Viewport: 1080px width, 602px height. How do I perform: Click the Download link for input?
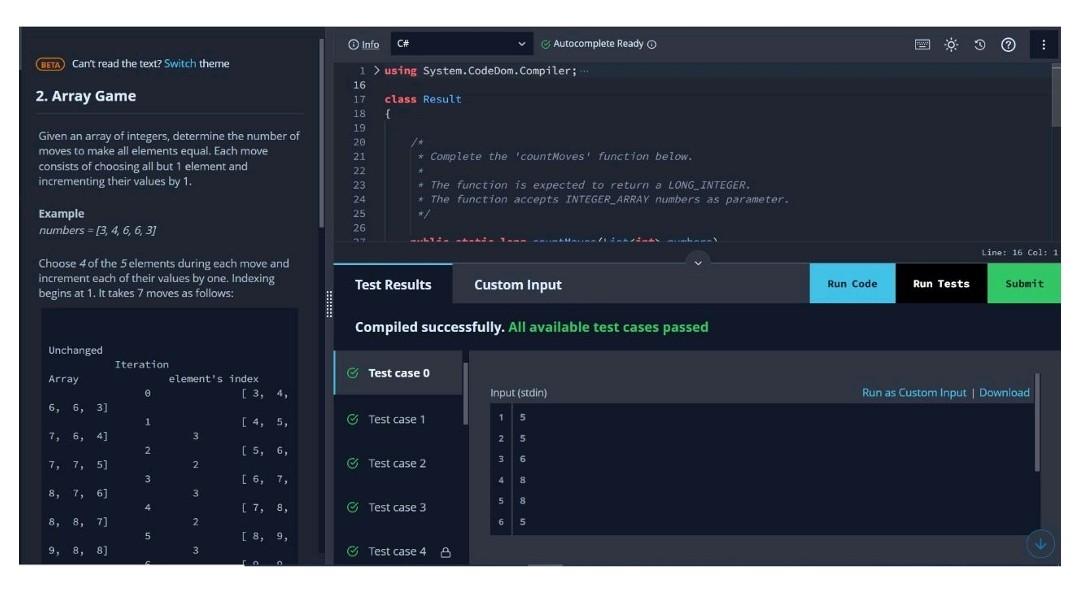coord(1004,393)
